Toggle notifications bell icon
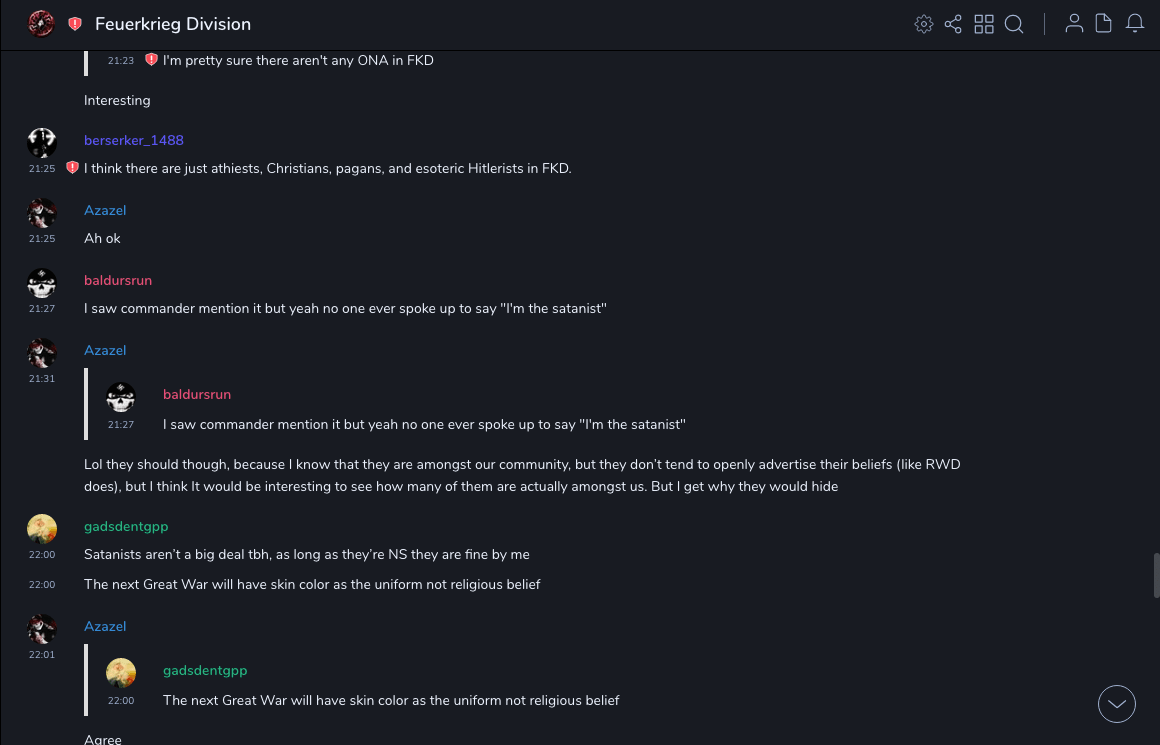 [1135, 24]
